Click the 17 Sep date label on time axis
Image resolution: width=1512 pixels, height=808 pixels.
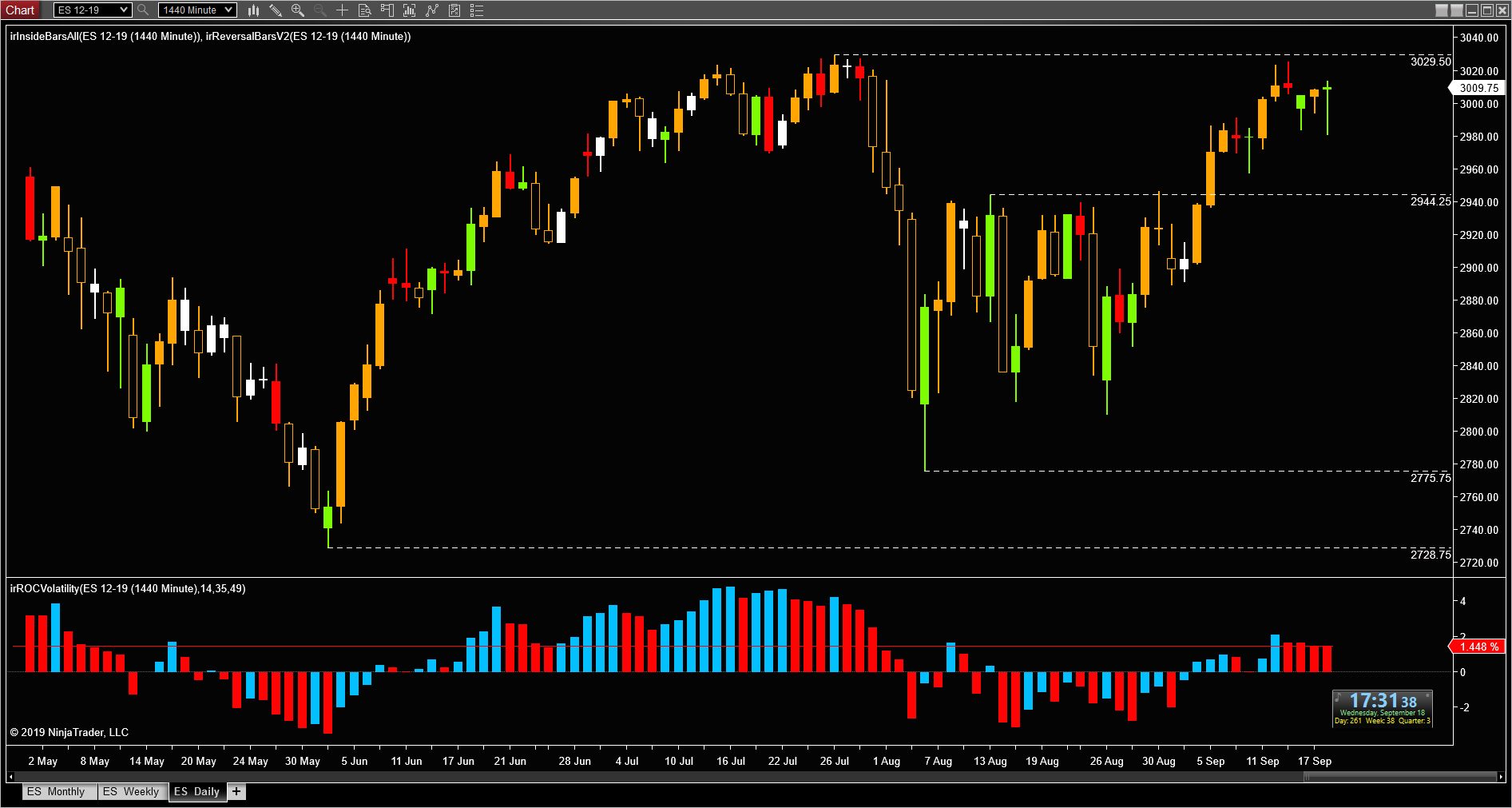tap(1314, 761)
